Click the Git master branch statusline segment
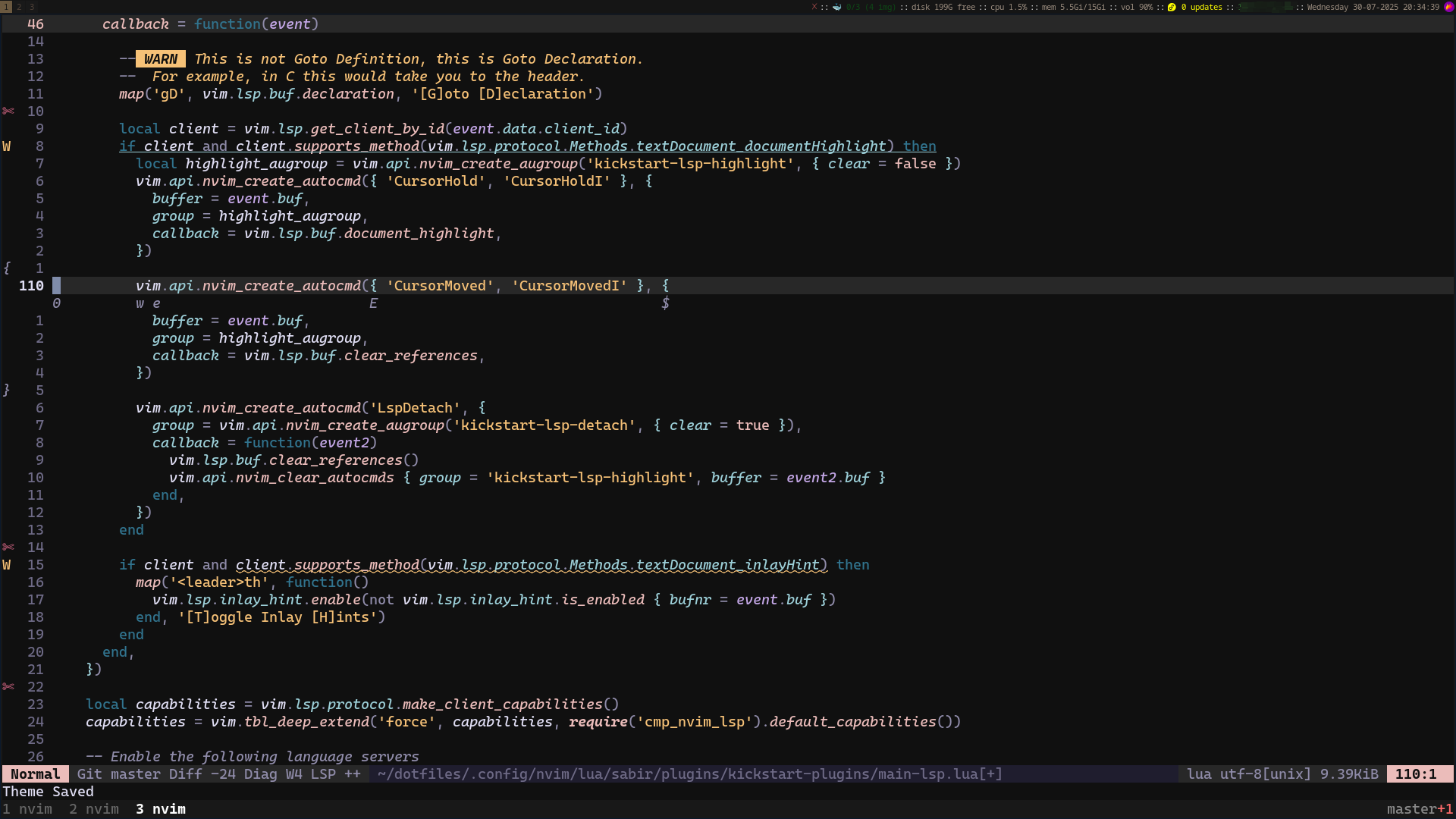The width and height of the screenshot is (1456, 819). click(x=118, y=774)
